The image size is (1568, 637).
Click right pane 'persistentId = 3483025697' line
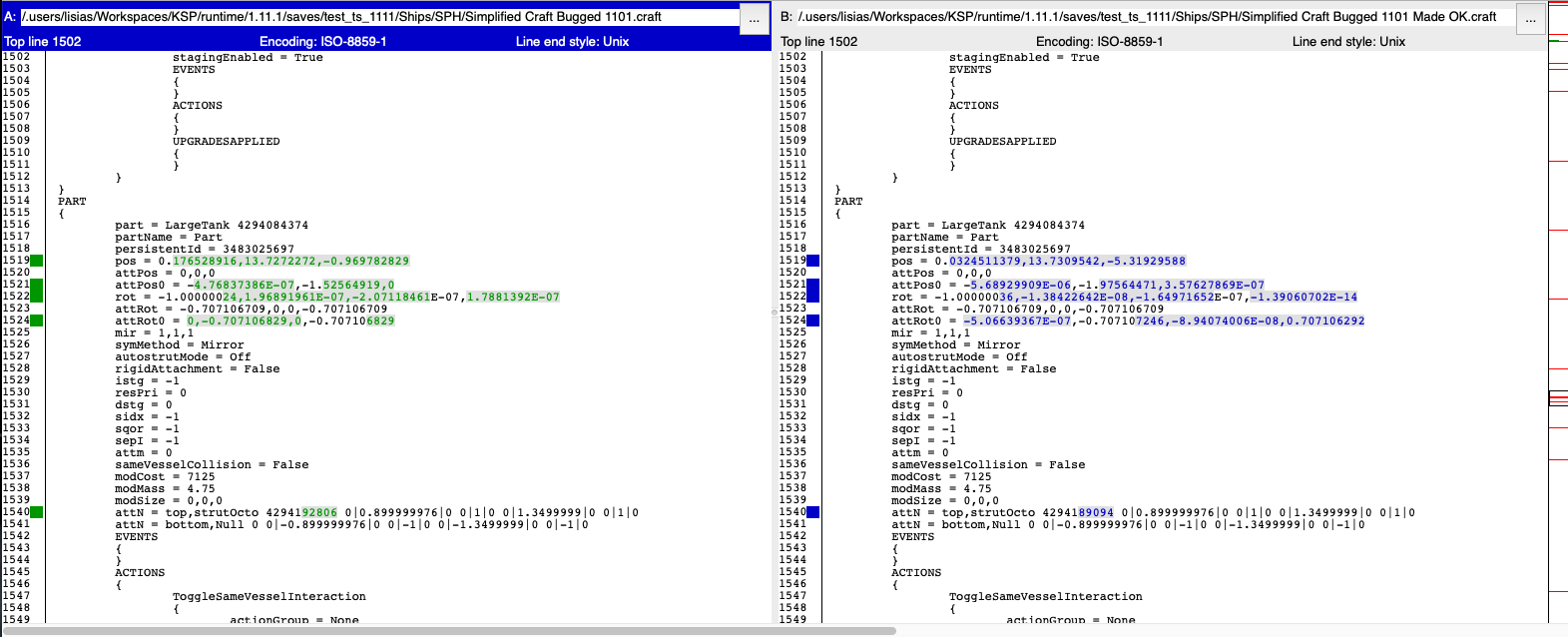(x=981, y=249)
